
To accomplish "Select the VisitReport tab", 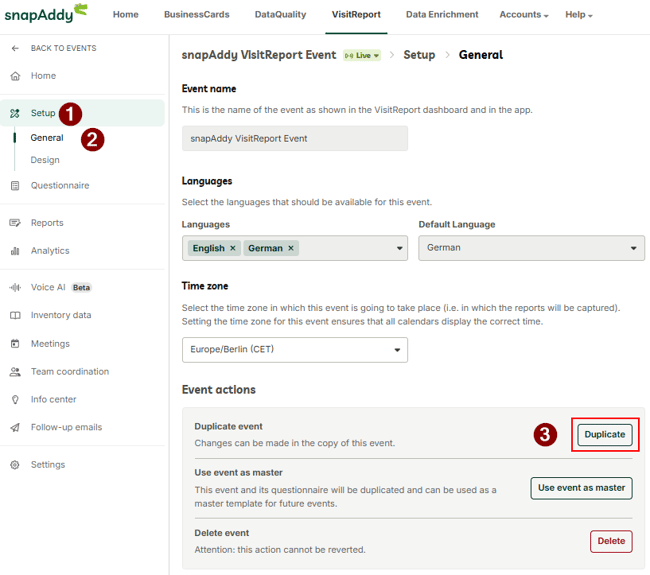I will click(356, 15).
